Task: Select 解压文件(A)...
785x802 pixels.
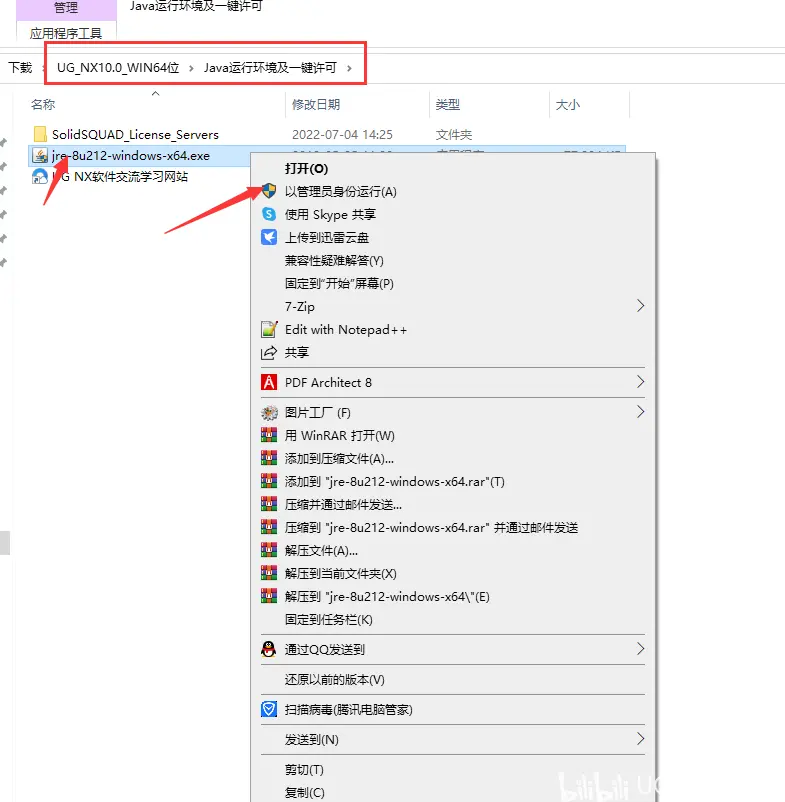Action: [x=321, y=550]
